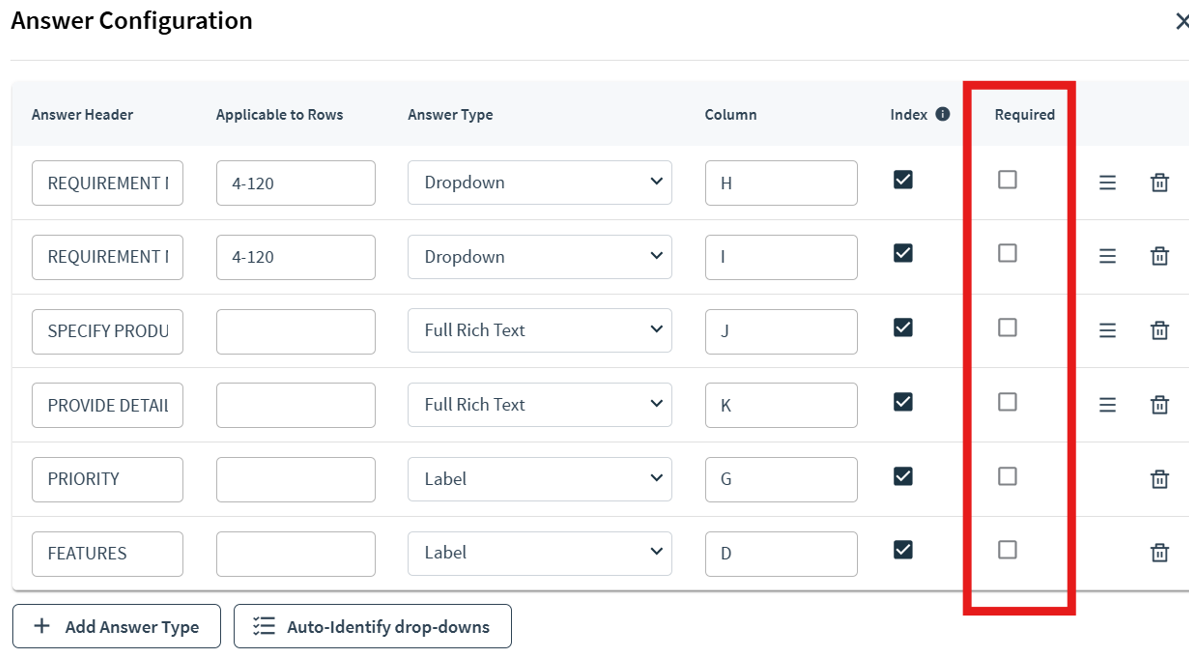Open Answer Type dropdown for Column I
This screenshot has width=1189, height=651.
tap(539, 257)
